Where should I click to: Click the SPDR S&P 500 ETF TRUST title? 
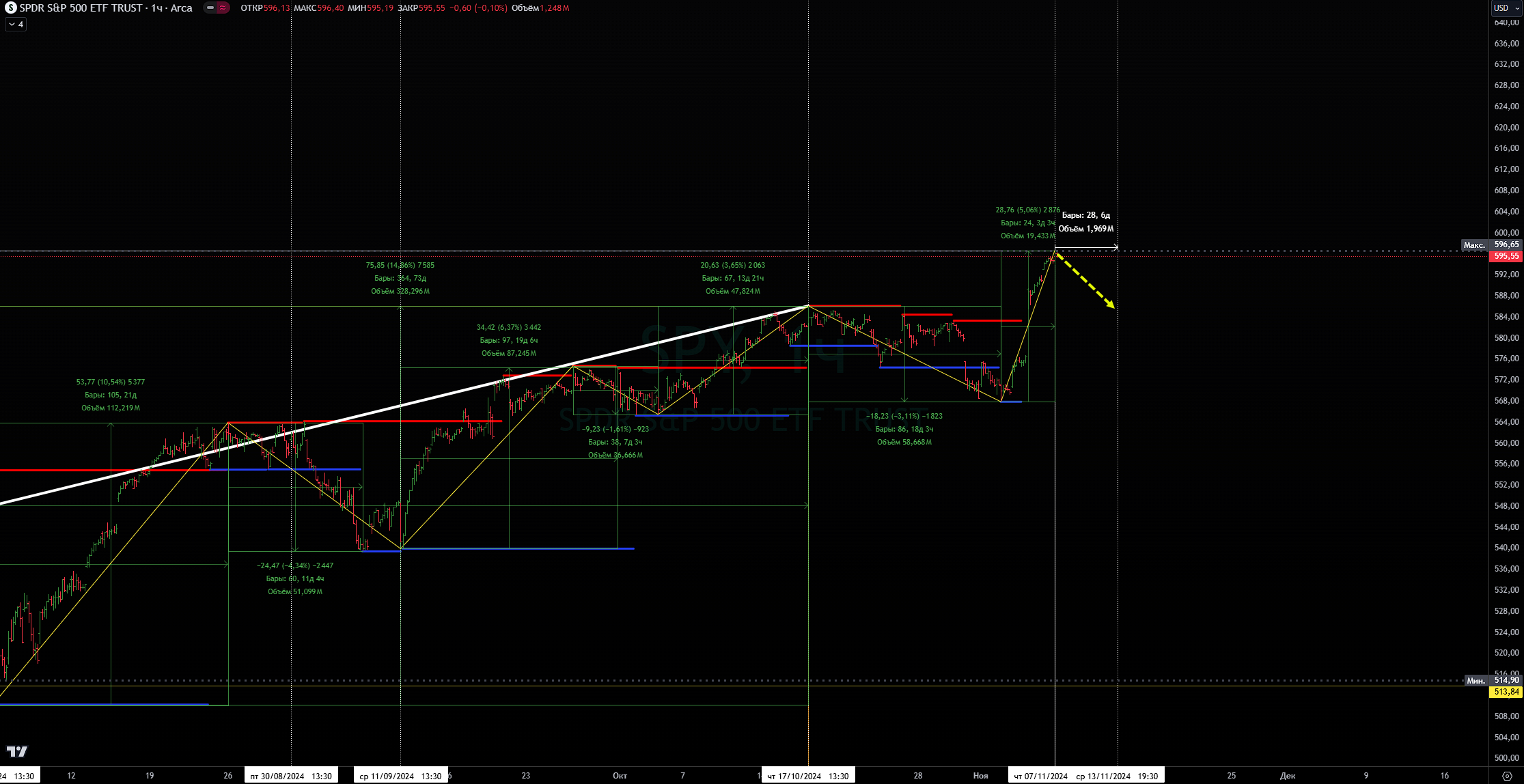click(x=81, y=8)
